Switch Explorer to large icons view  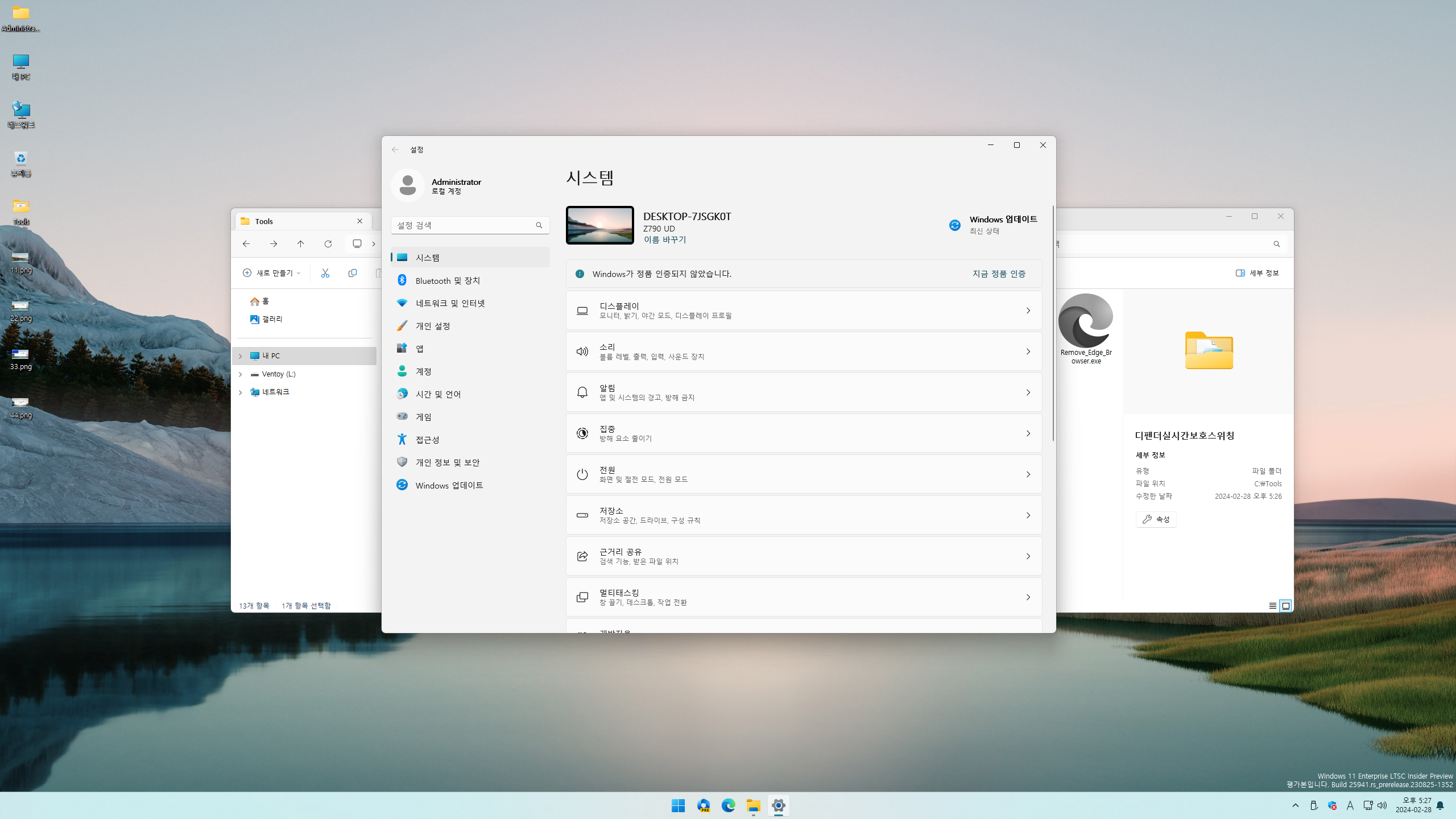pyautogui.click(x=1285, y=606)
